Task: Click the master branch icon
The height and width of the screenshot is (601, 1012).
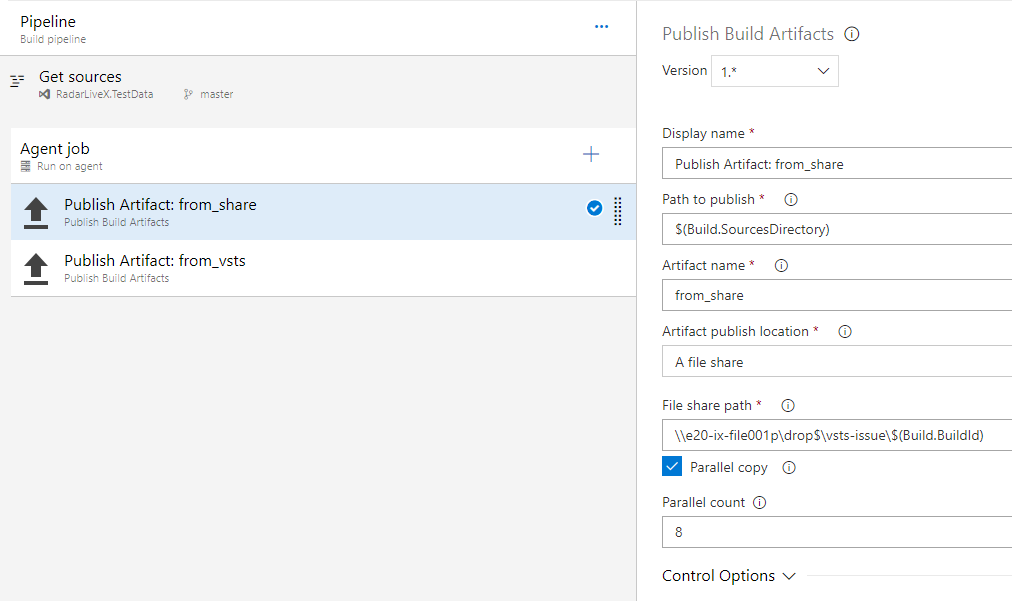Action: (x=188, y=94)
